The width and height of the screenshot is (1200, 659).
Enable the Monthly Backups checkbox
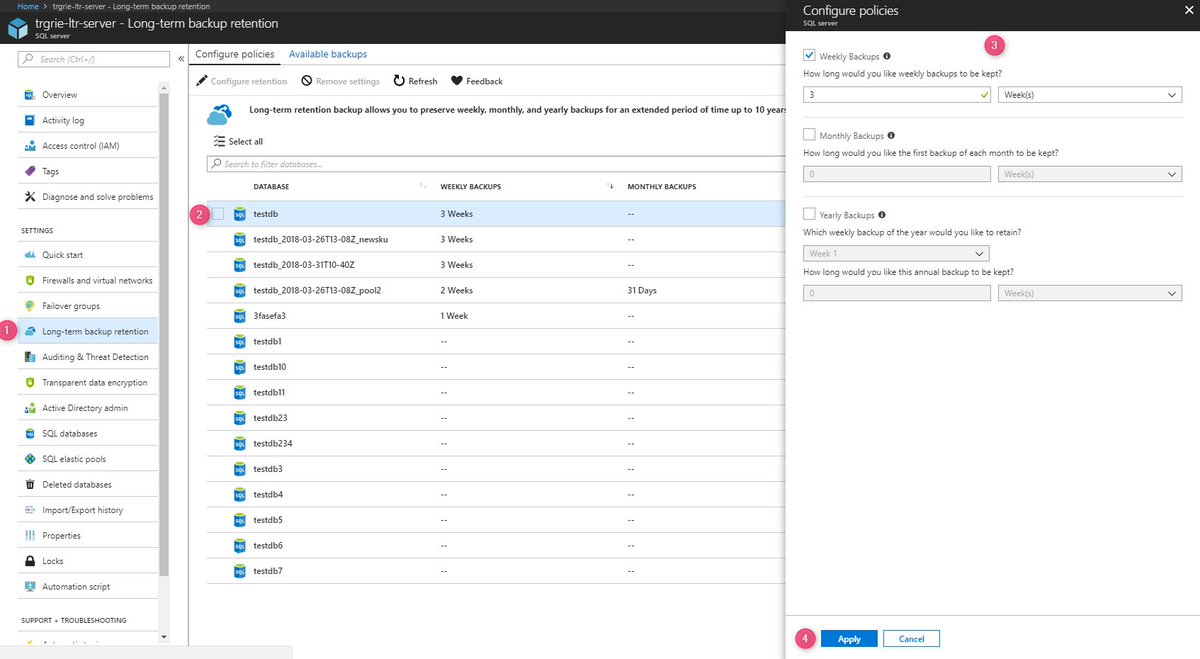(x=810, y=135)
